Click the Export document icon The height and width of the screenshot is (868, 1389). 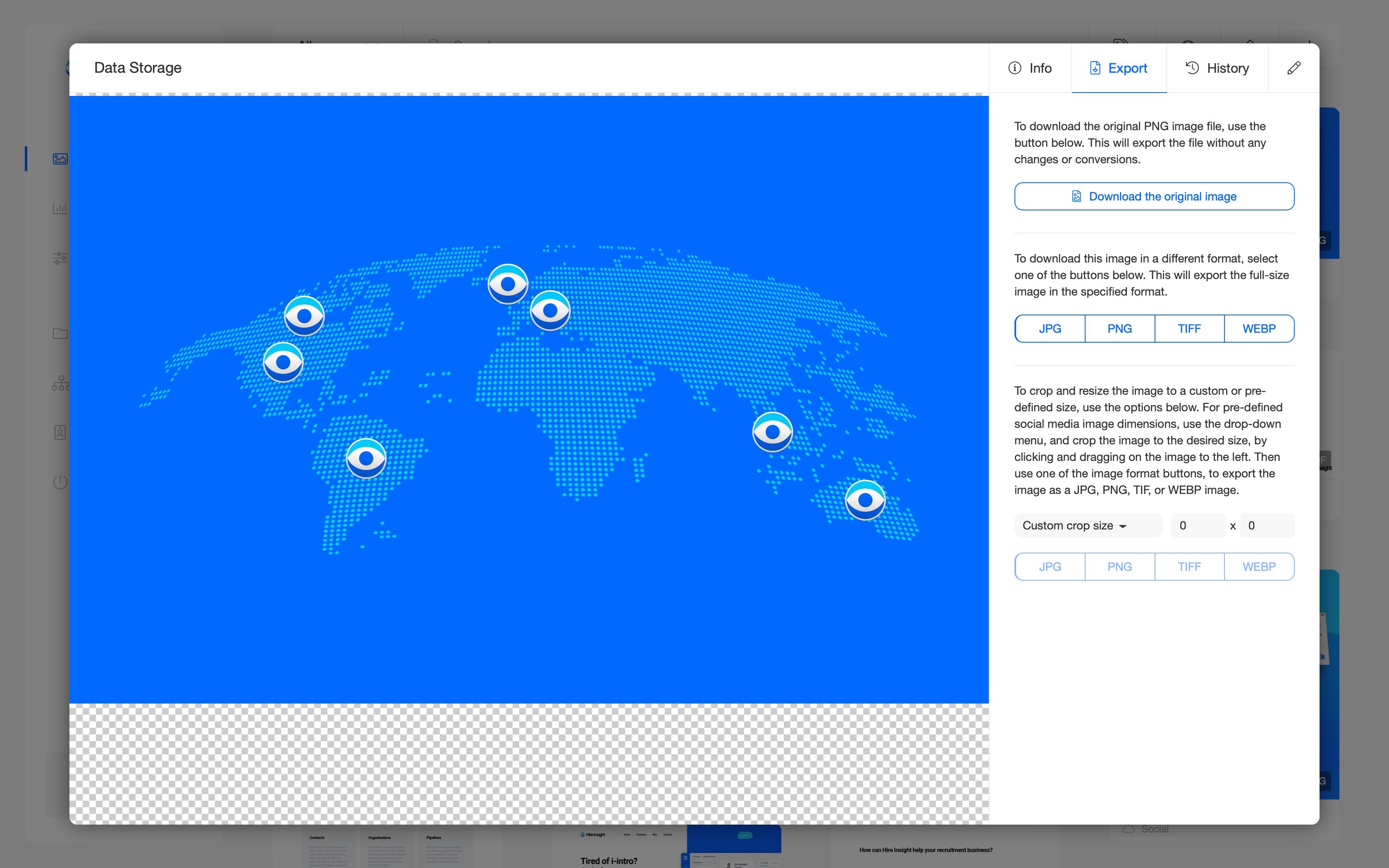point(1095,68)
